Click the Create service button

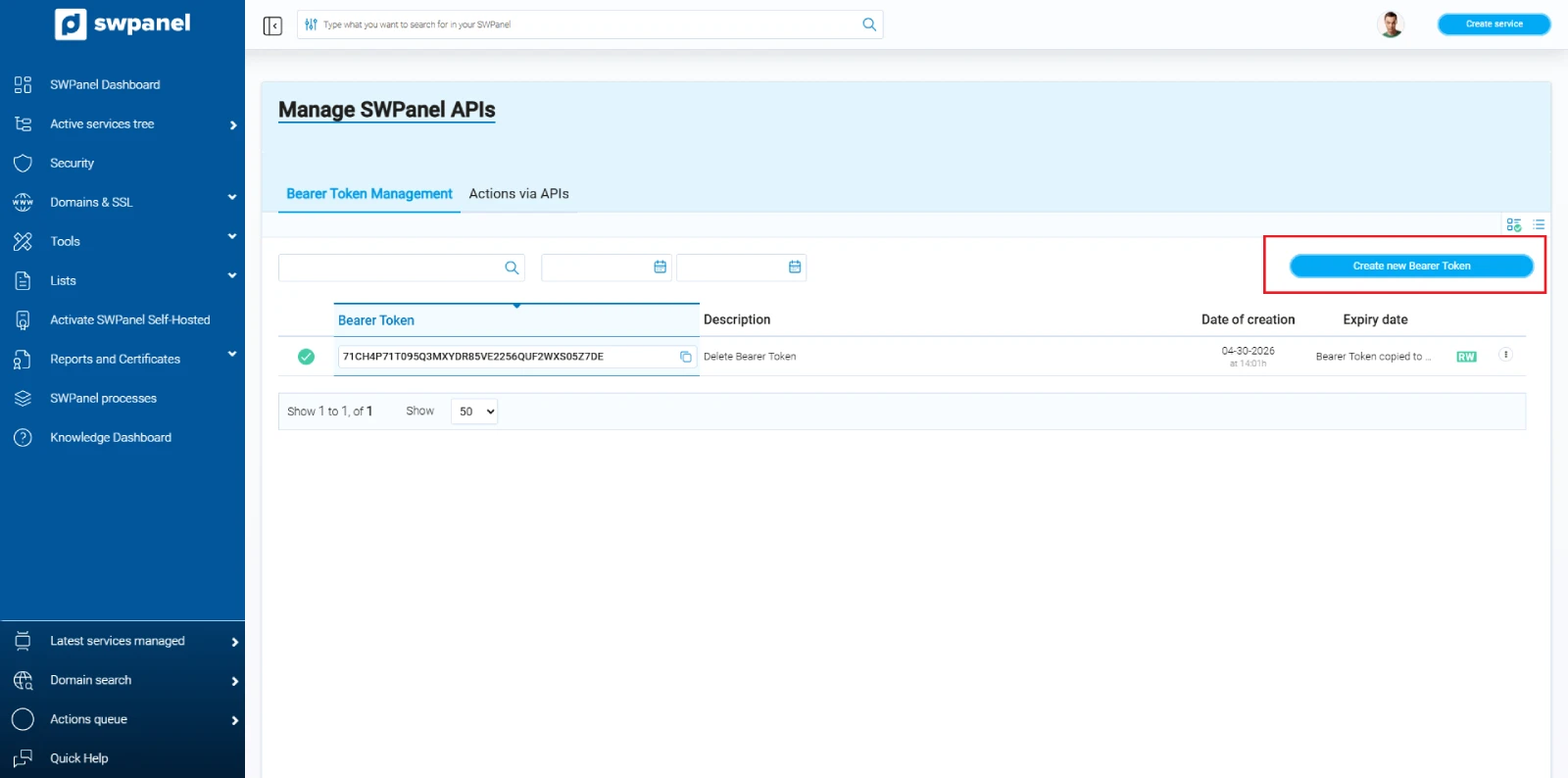pos(1494,24)
